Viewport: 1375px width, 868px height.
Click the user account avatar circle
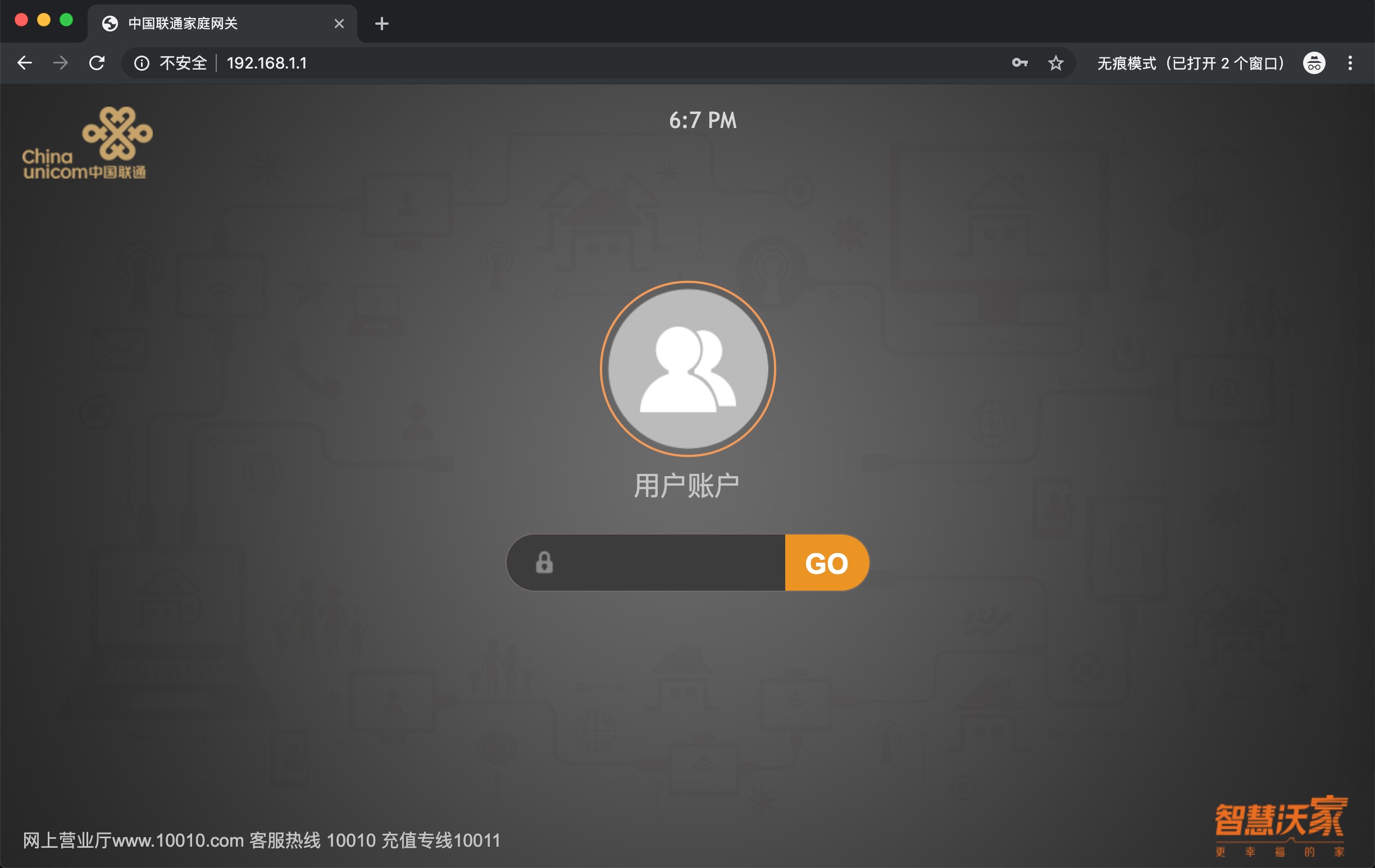687,369
